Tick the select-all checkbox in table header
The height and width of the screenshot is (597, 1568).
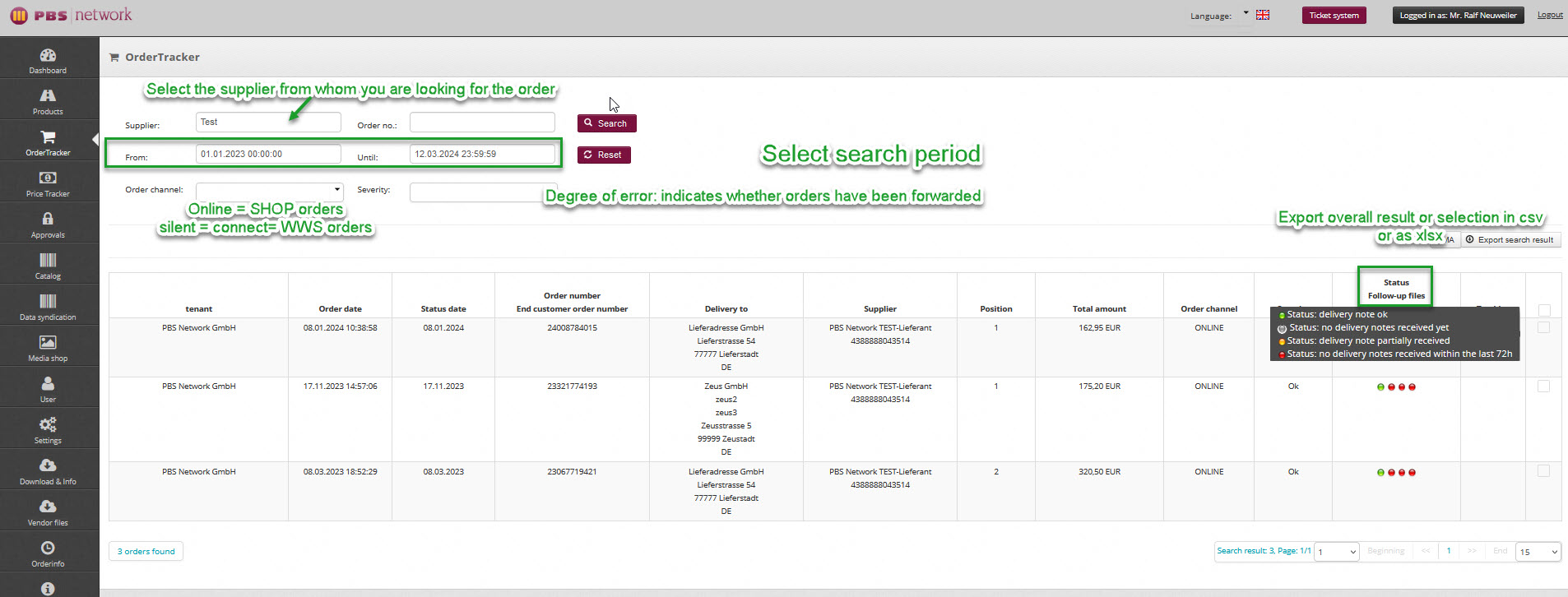[x=1544, y=310]
